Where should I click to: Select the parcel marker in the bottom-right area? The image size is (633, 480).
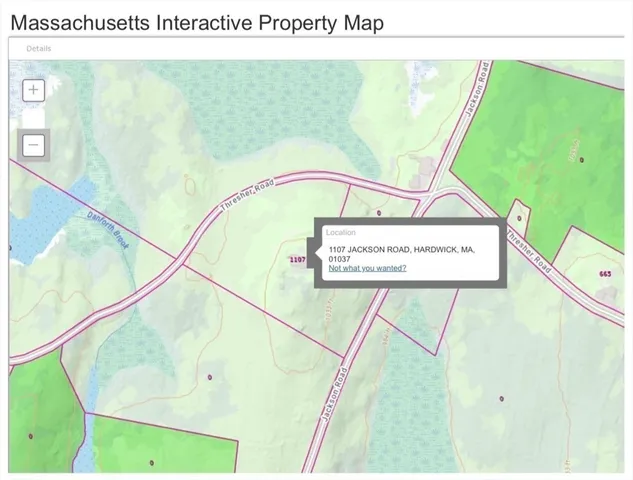pos(501,398)
